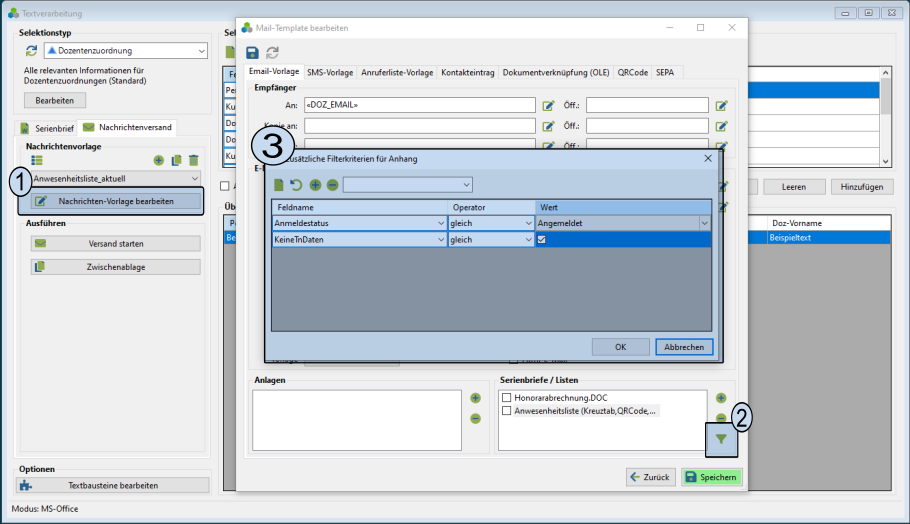Click the Kopie an input field
This screenshot has width=910, height=524.
(420, 126)
